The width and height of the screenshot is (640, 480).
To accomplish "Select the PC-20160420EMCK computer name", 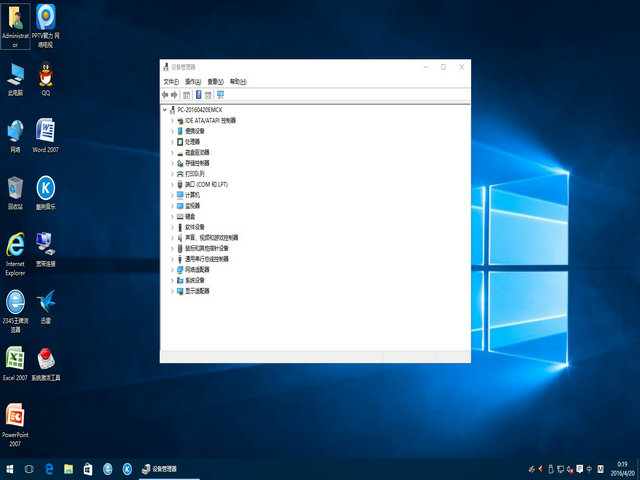I will point(200,110).
